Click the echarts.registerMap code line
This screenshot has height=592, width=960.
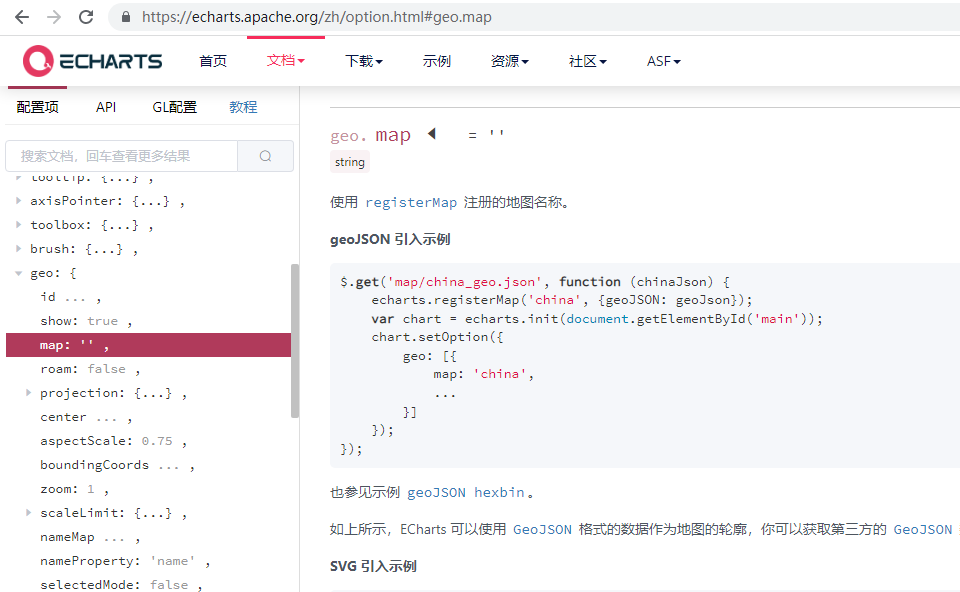point(561,300)
